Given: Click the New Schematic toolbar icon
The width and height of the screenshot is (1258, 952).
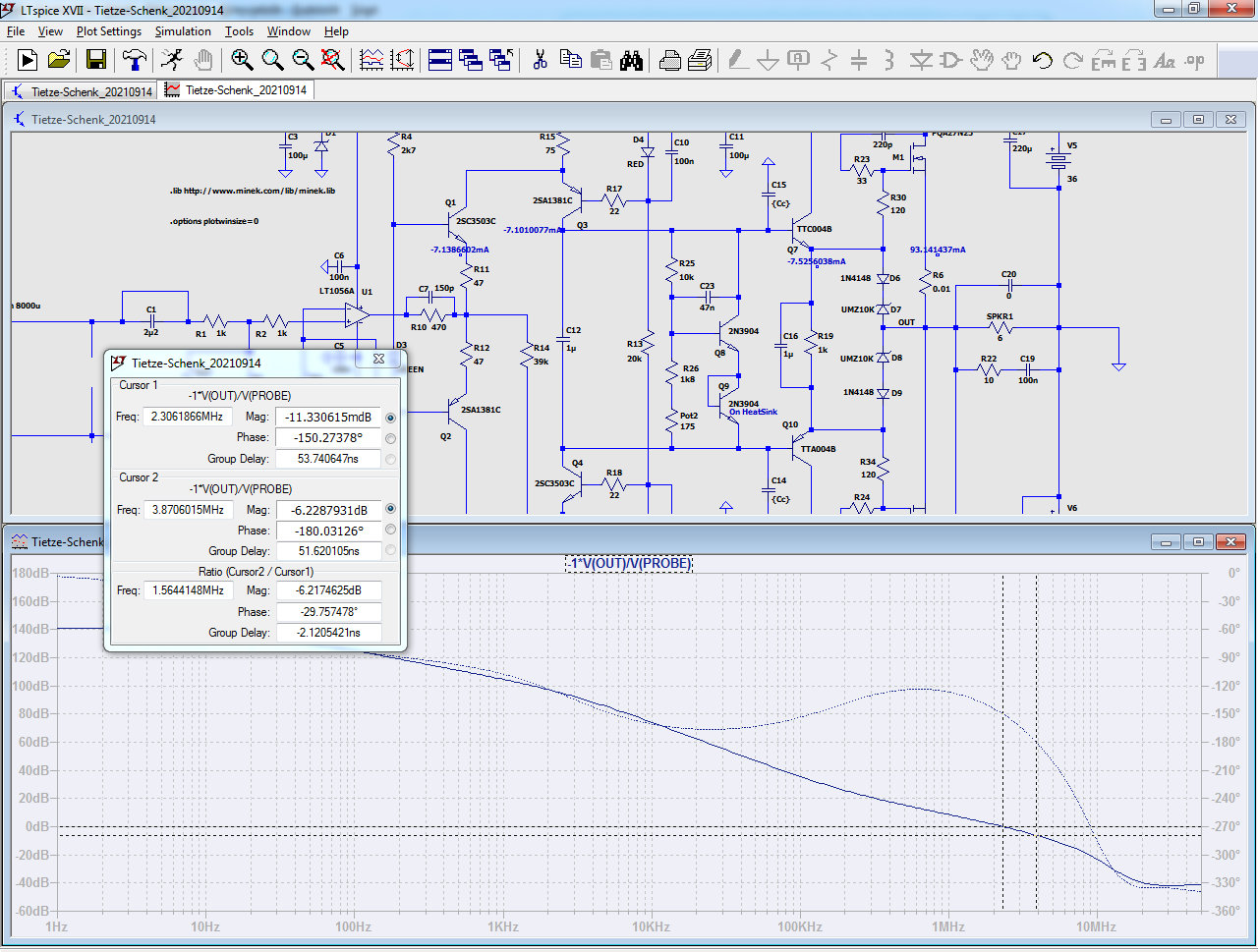Looking at the screenshot, I should (28, 60).
